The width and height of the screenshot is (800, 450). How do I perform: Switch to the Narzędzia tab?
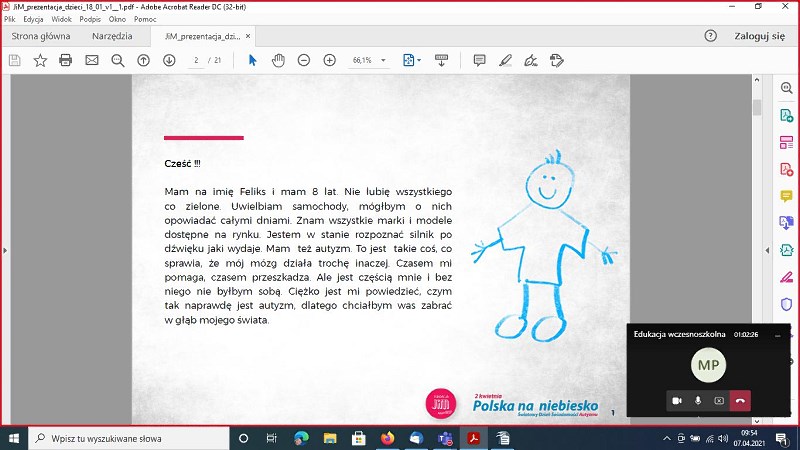click(112, 36)
